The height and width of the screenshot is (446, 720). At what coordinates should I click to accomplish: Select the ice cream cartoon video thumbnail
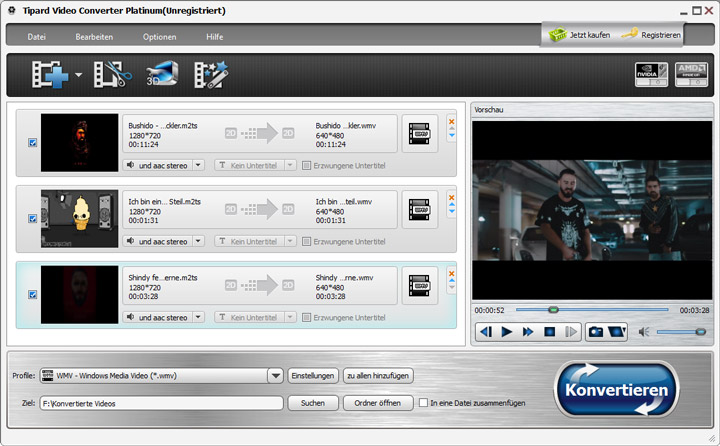(79, 219)
